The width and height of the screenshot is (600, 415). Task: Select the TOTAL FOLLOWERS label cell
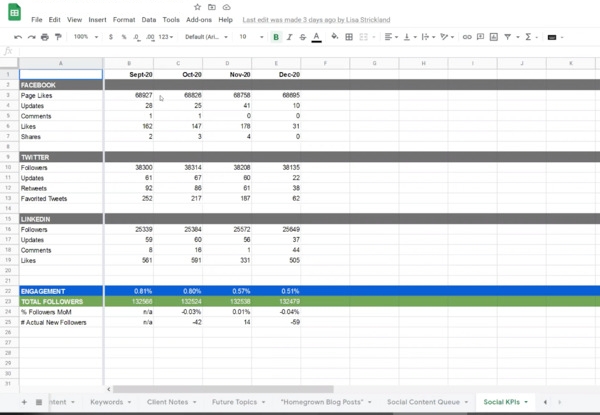(x=61, y=301)
